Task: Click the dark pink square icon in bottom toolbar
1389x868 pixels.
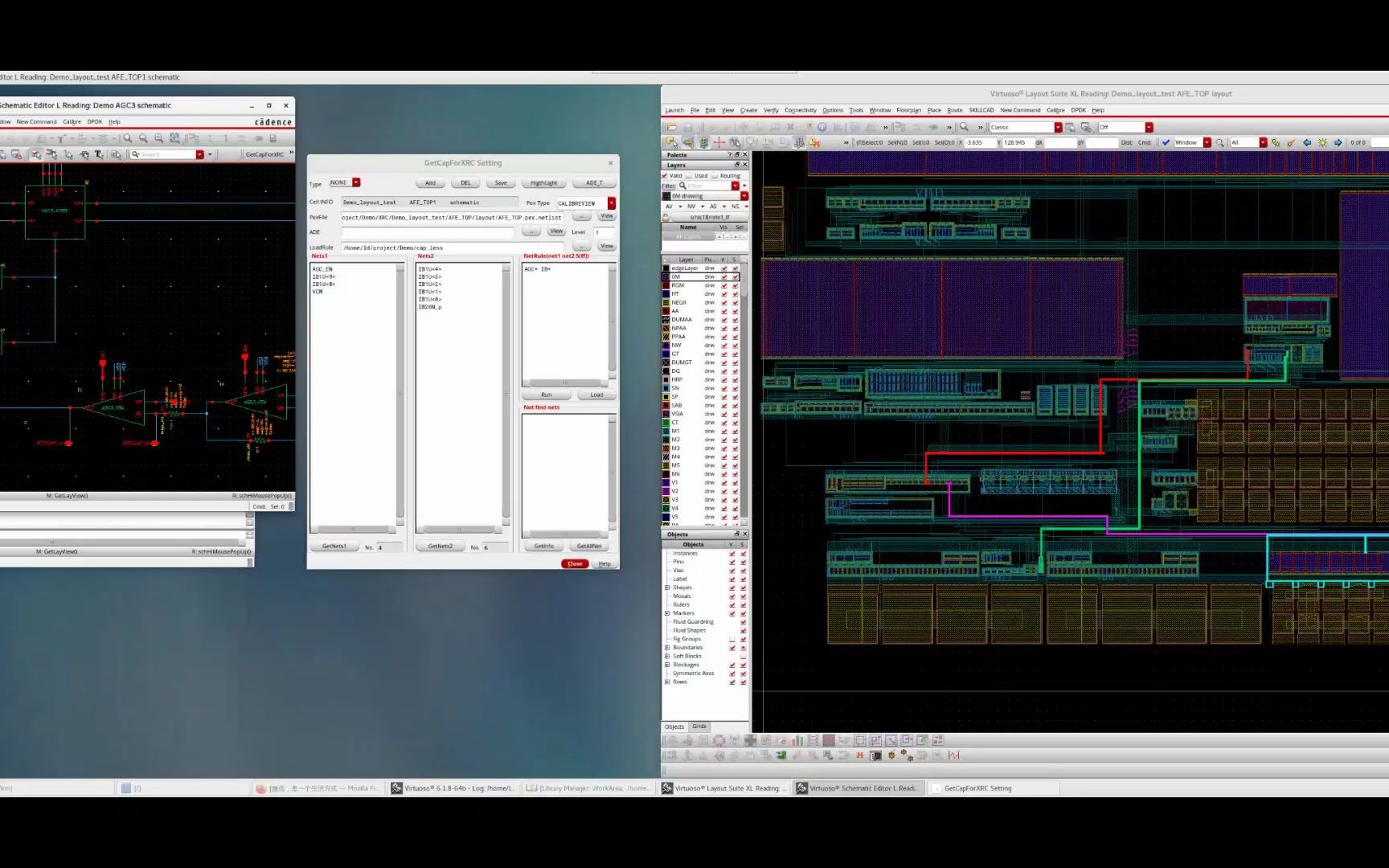Action: click(829, 740)
